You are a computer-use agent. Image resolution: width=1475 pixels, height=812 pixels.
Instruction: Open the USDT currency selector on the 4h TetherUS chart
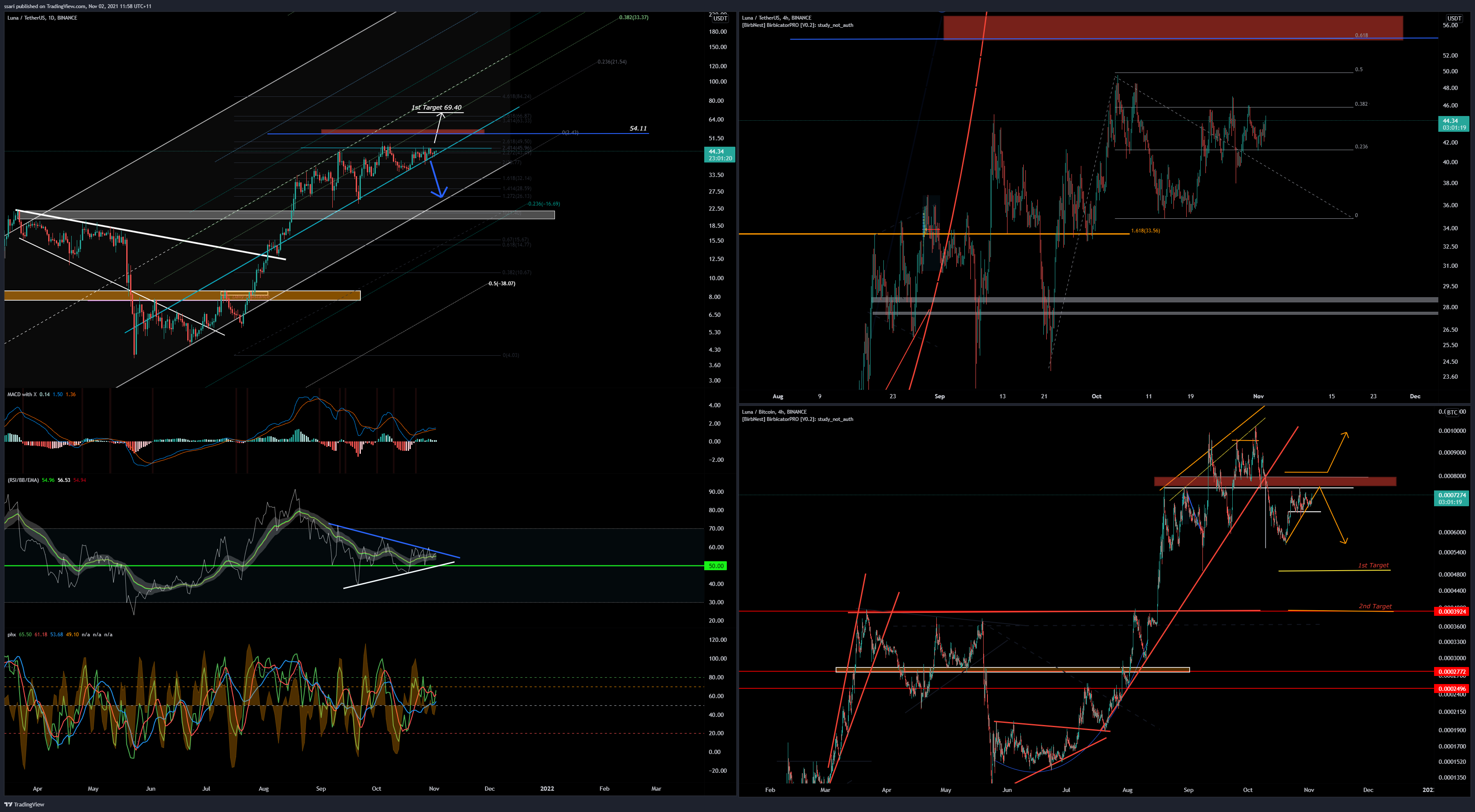[x=1455, y=18]
